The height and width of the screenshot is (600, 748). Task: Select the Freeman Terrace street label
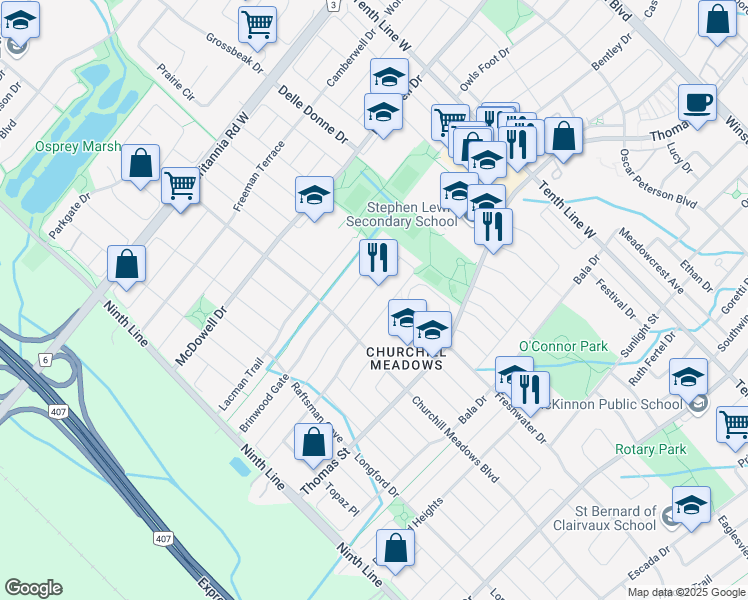coord(259,176)
